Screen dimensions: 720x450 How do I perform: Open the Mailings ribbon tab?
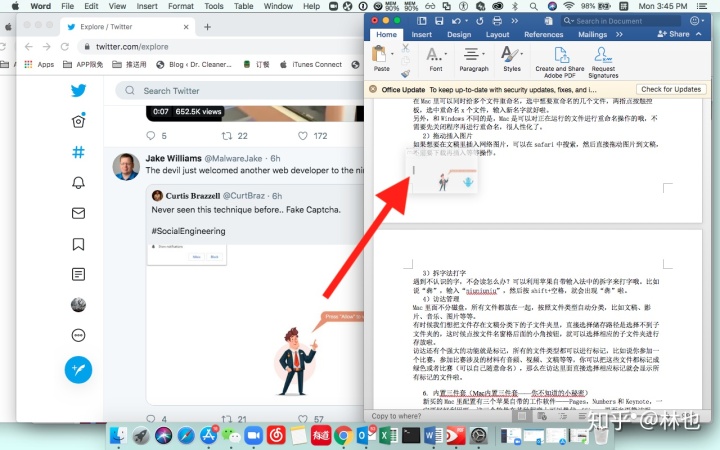click(x=592, y=34)
